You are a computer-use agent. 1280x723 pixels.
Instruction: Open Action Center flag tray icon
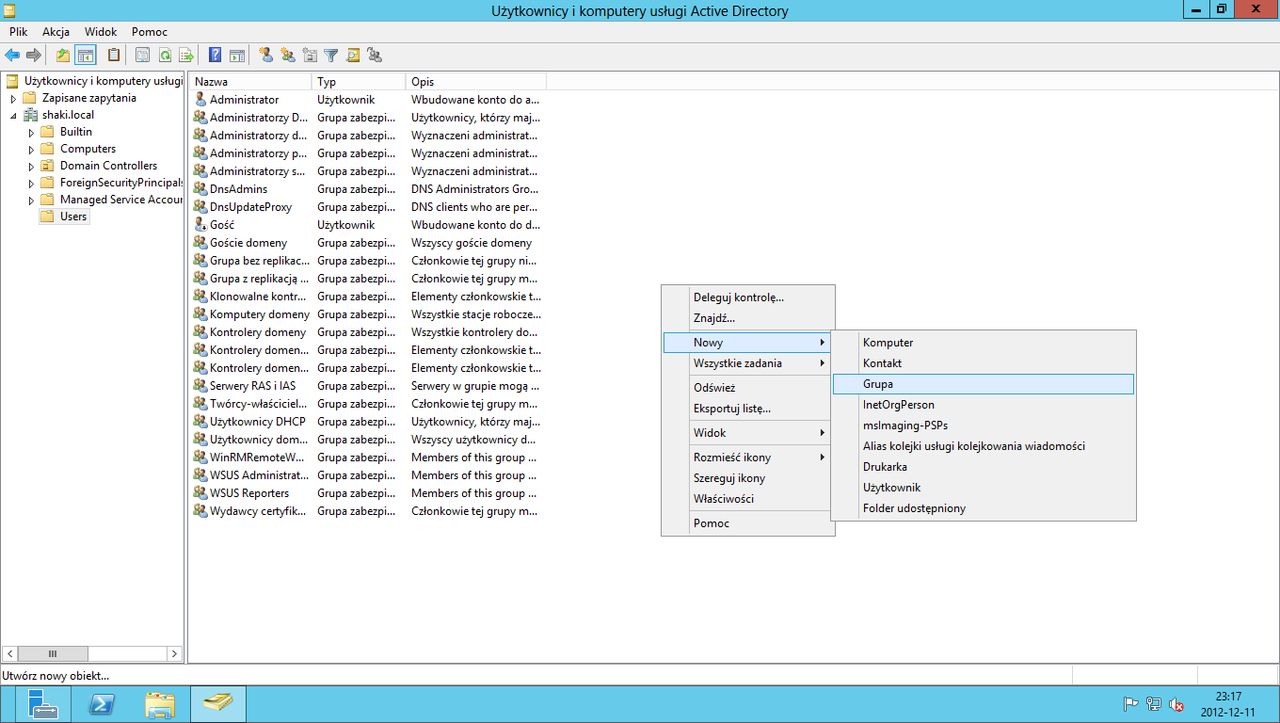[x=1131, y=704]
